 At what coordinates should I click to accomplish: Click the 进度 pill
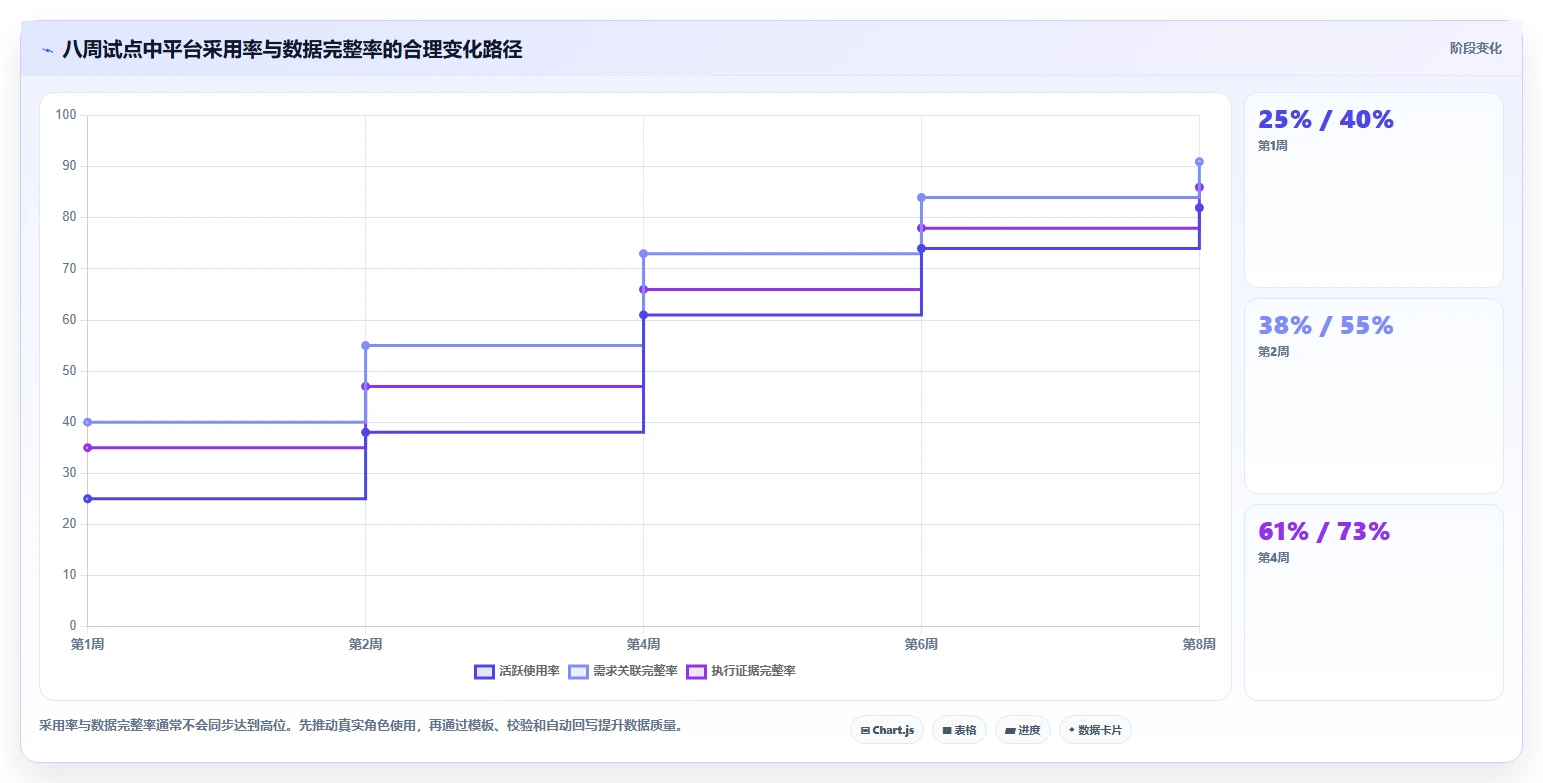coord(1023,730)
